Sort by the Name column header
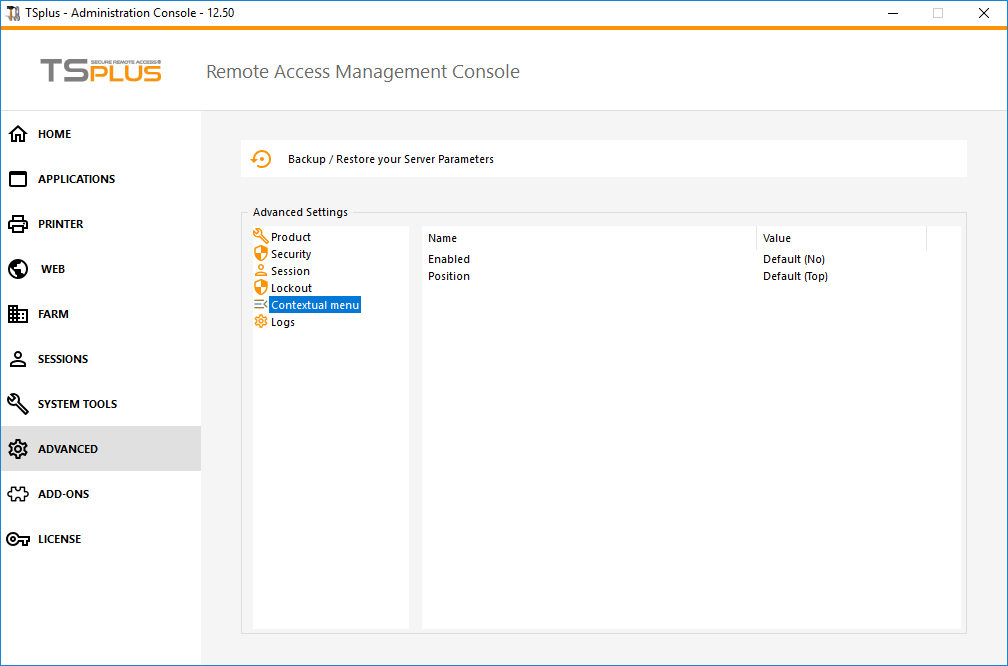 coord(443,238)
